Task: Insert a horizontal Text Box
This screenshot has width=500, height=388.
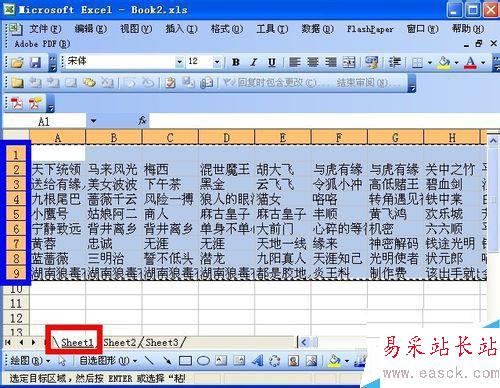Action: tap(221, 361)
